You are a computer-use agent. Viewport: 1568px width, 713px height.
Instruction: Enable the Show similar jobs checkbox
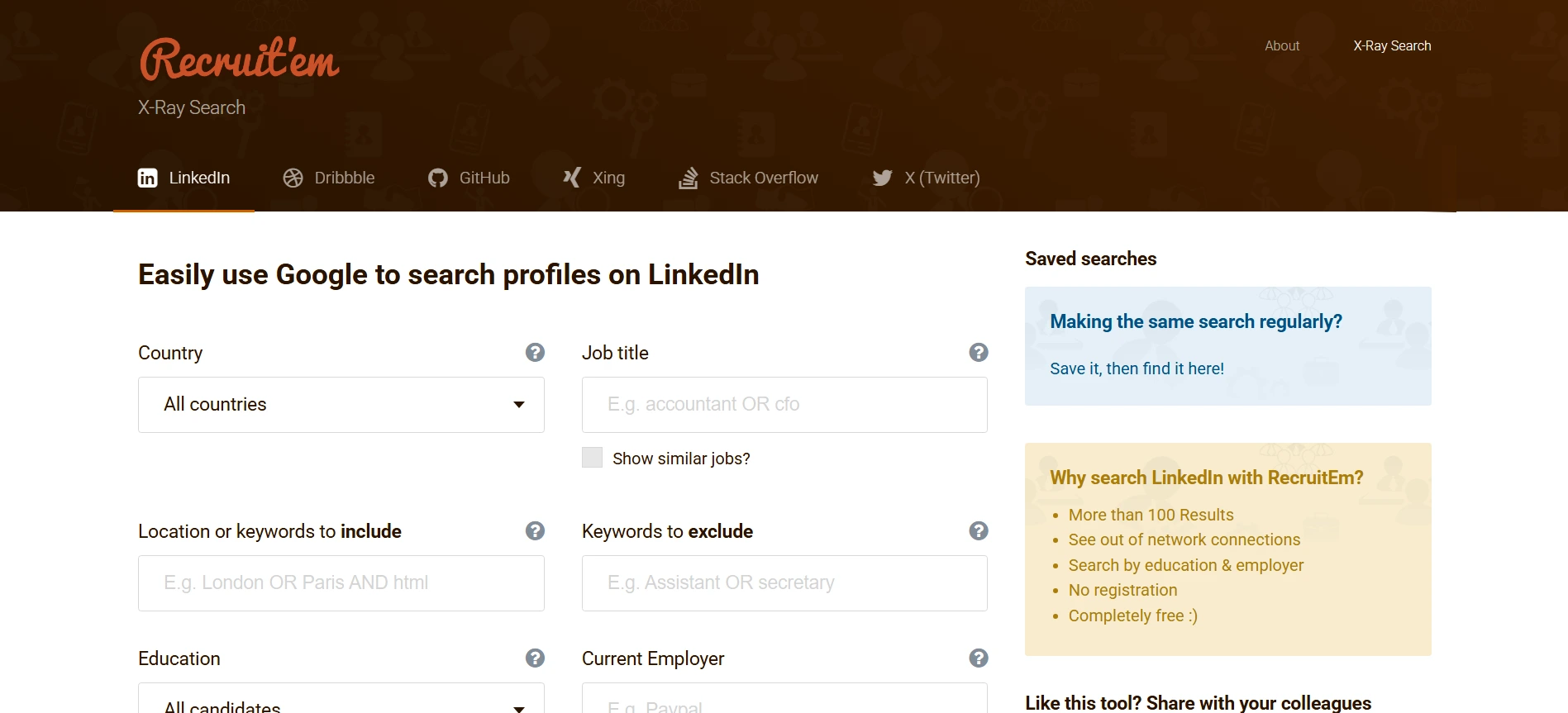click(592, 458)
